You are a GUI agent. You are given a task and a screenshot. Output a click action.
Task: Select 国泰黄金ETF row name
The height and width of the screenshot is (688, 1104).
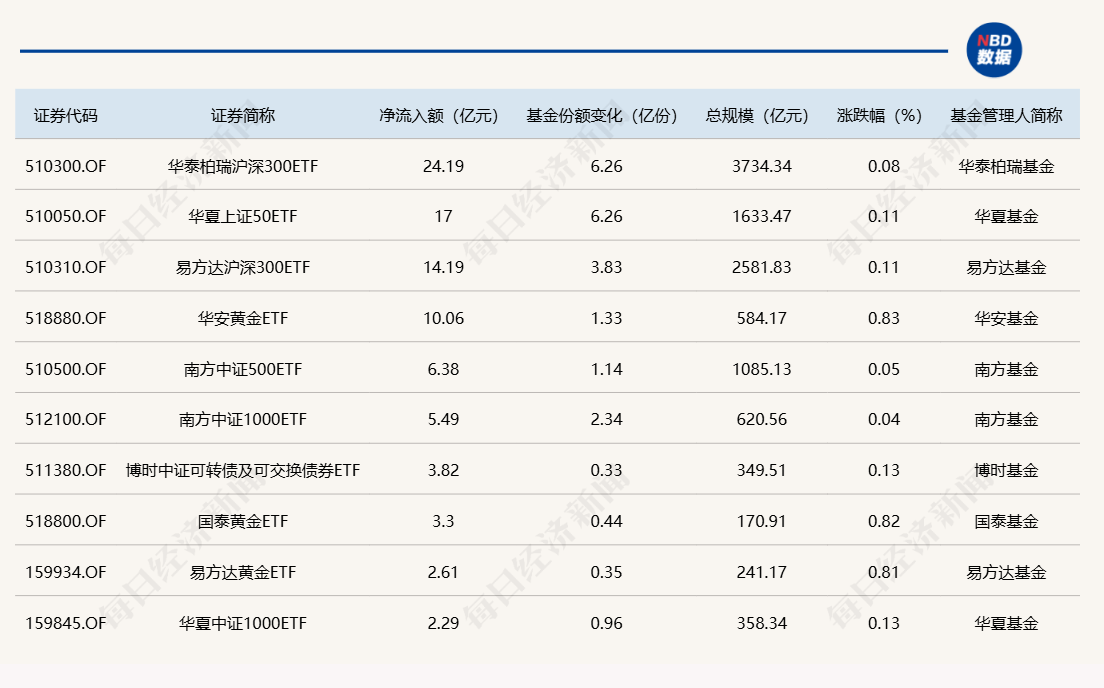(x=243, y=522)
